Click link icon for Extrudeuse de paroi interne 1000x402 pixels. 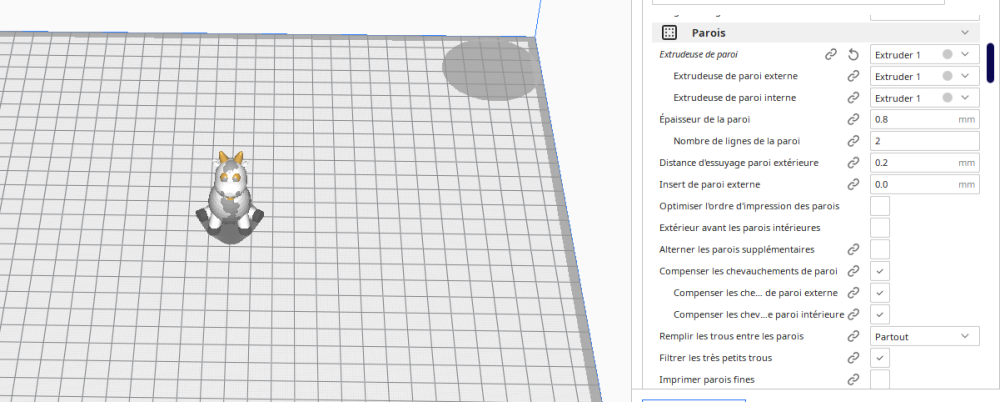click(x=853, y=98)
